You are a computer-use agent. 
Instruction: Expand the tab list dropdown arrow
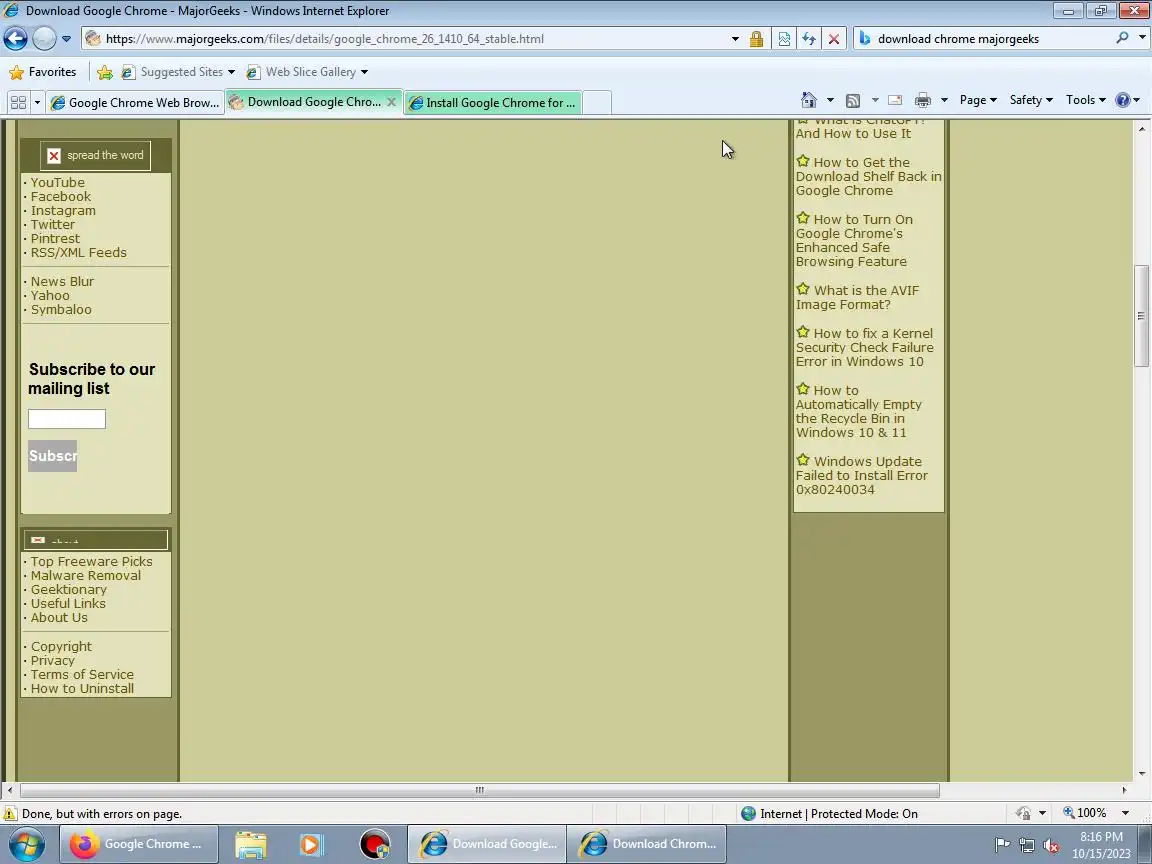click(x=37, y=102)
